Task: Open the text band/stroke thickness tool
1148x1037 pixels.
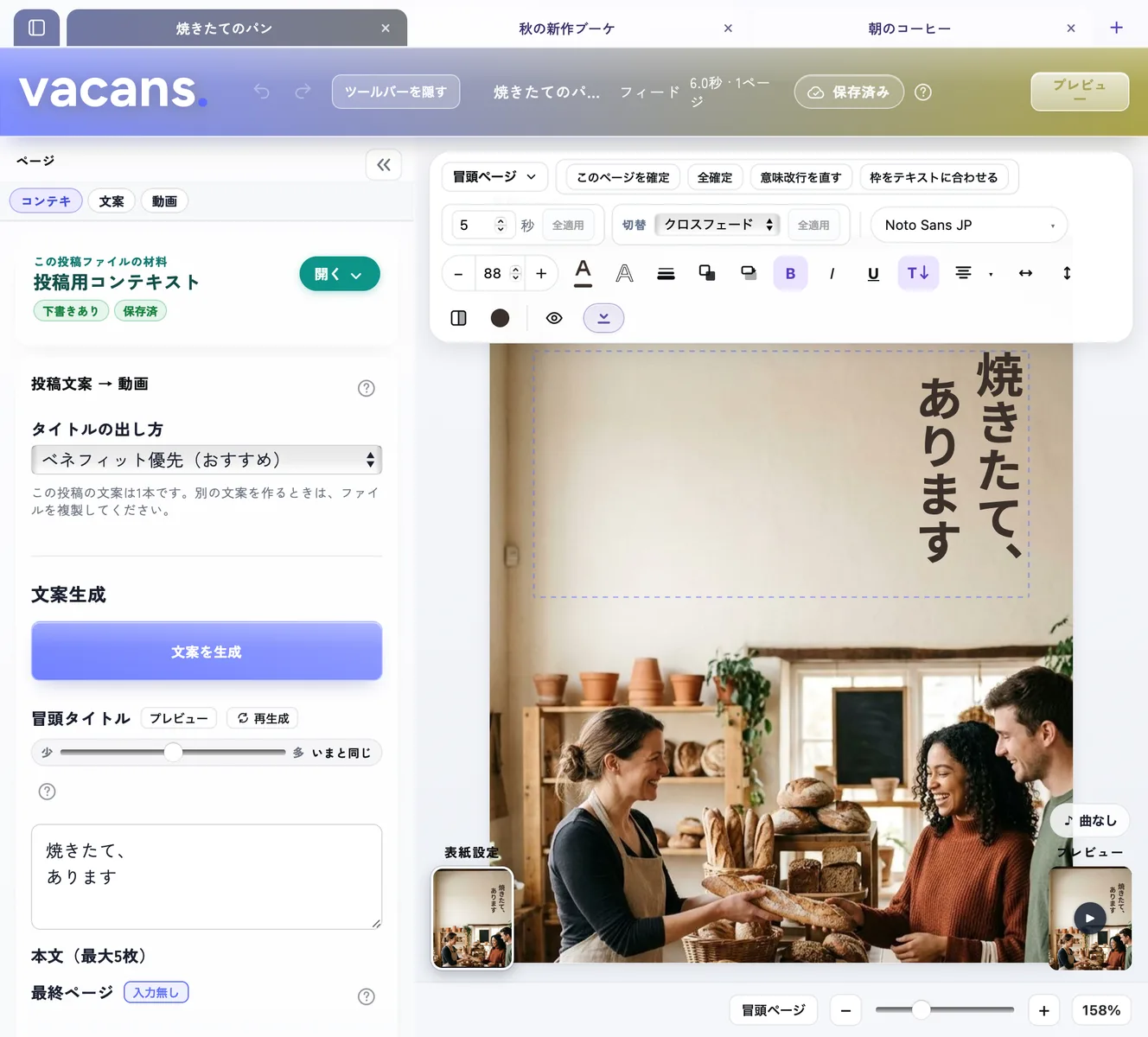Action: pos(666,273)
